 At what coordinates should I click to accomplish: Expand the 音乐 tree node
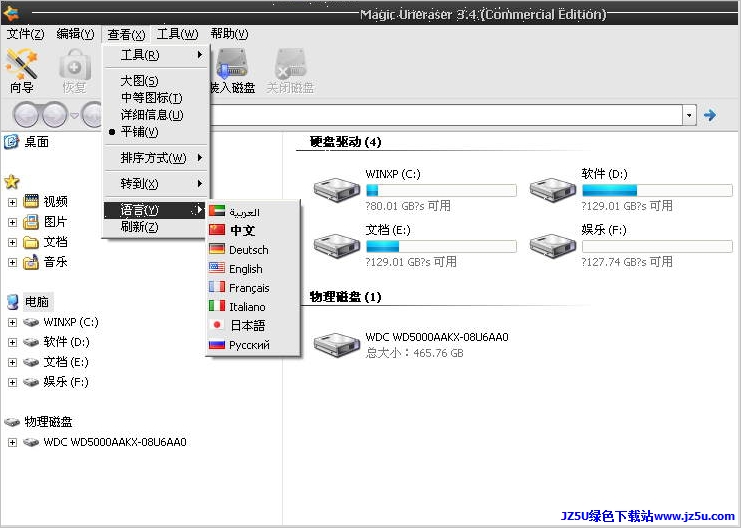(12, 262)
